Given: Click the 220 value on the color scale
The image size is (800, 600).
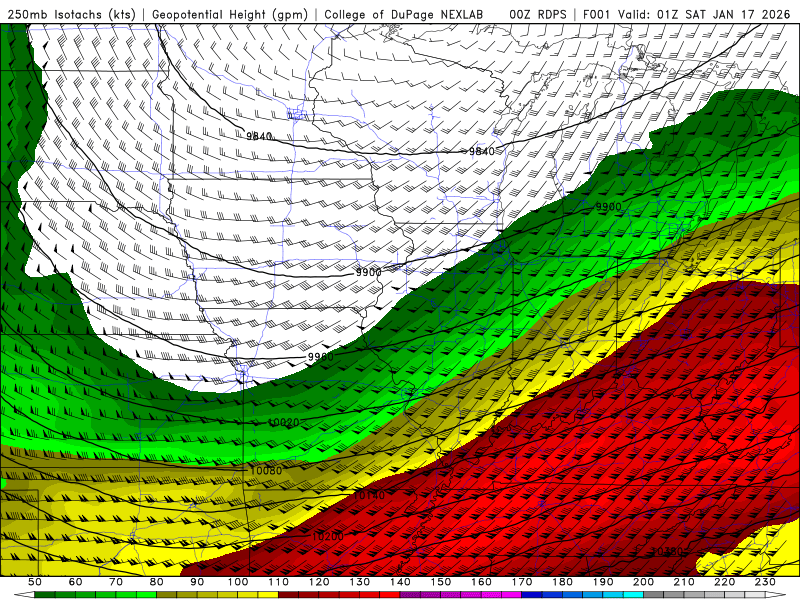Looking at the screenshot, I should click(x=724, y=582).
